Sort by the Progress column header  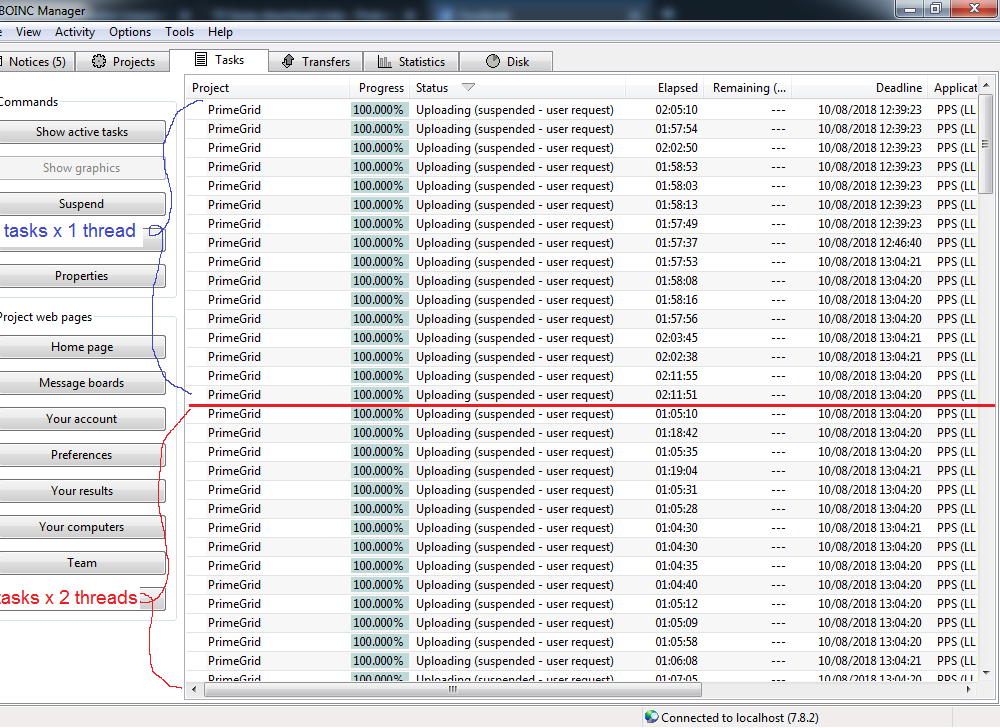[381, 88]
